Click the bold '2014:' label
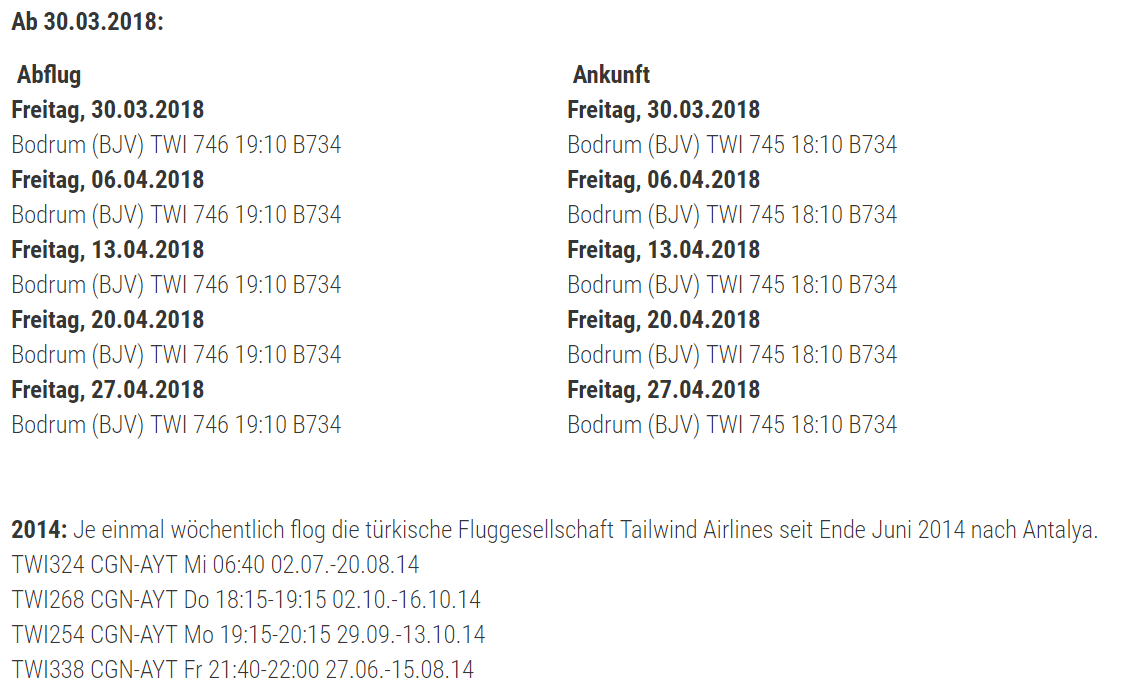Image resolution: width=1139 pixels, height=697 pixels. click(39, 530)
